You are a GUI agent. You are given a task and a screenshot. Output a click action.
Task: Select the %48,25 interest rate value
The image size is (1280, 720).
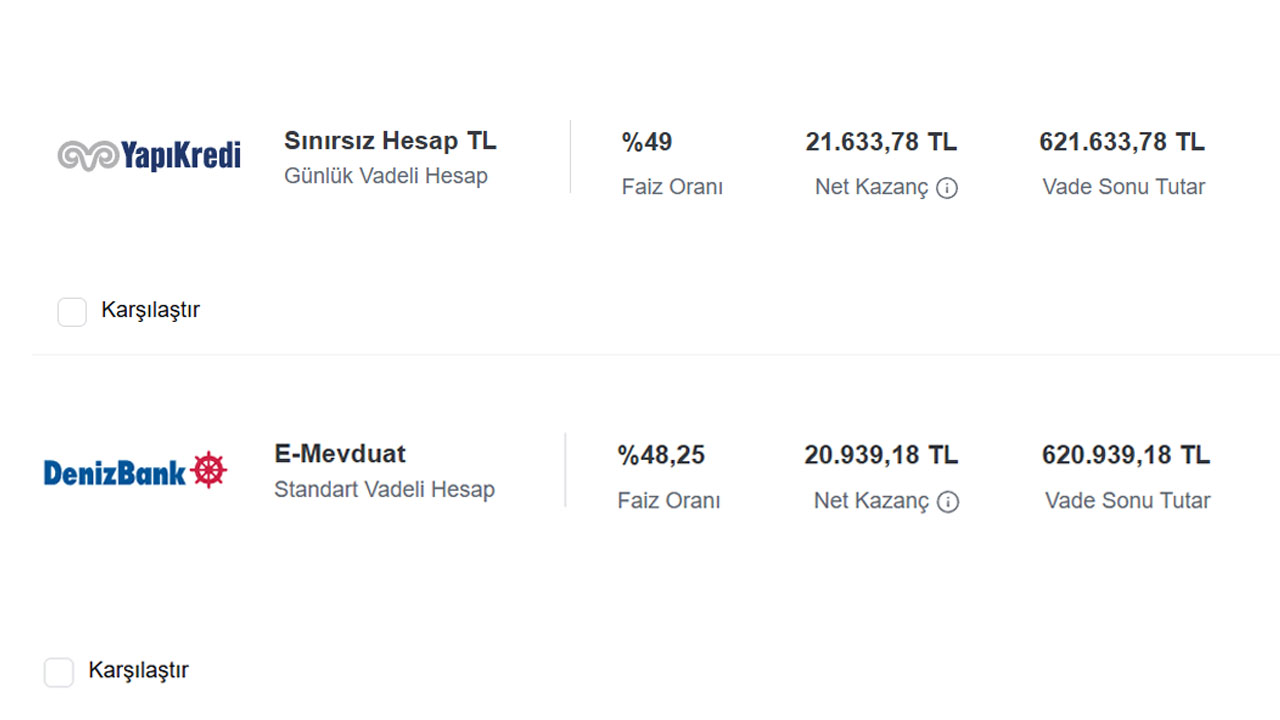point(661,455)
